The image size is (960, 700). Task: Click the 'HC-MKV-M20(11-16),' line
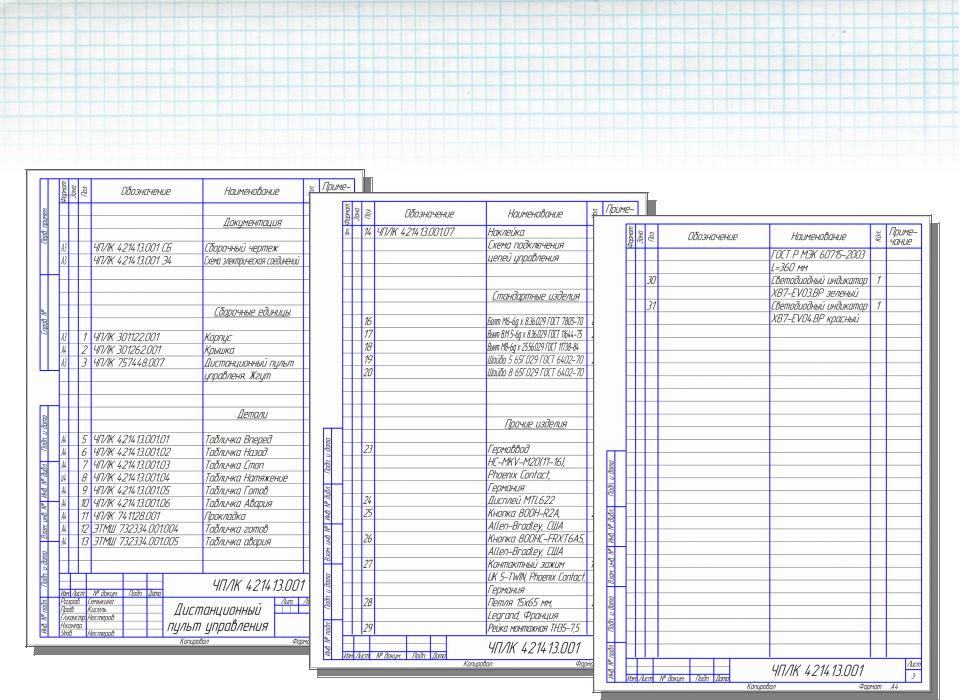click(x=527, y=462)
